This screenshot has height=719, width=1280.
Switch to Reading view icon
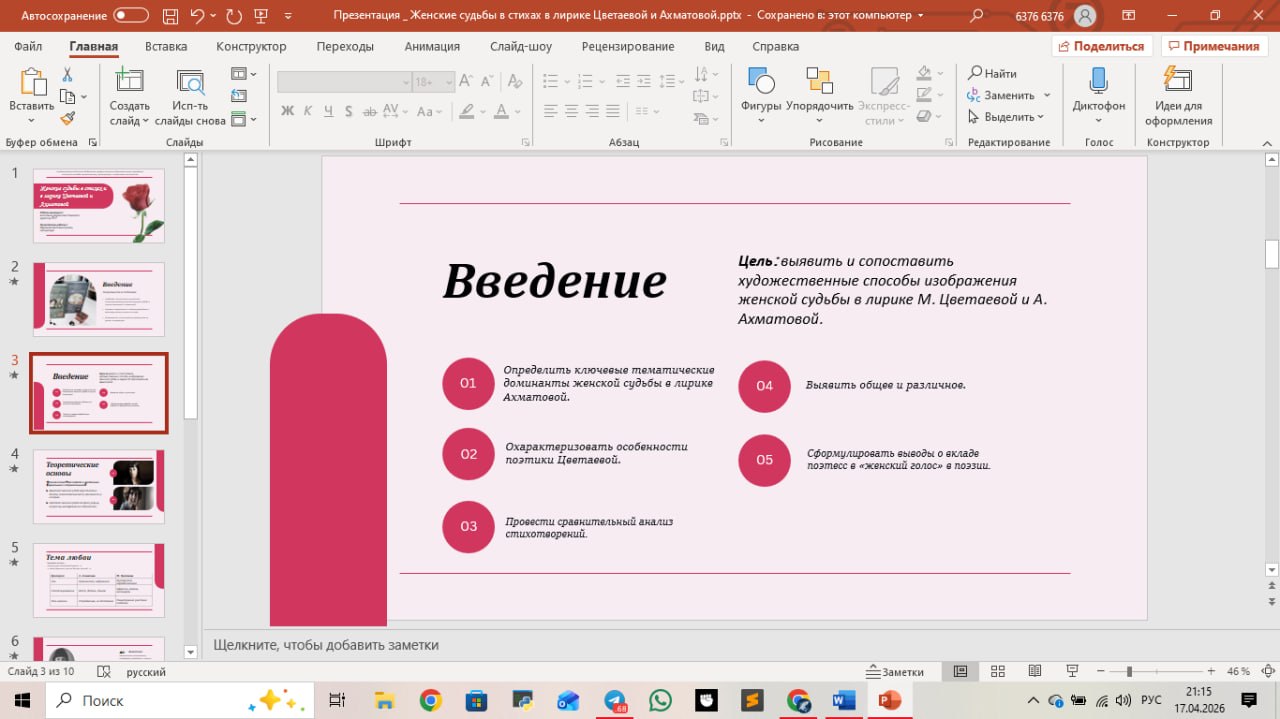click(x=1035, y=671)
